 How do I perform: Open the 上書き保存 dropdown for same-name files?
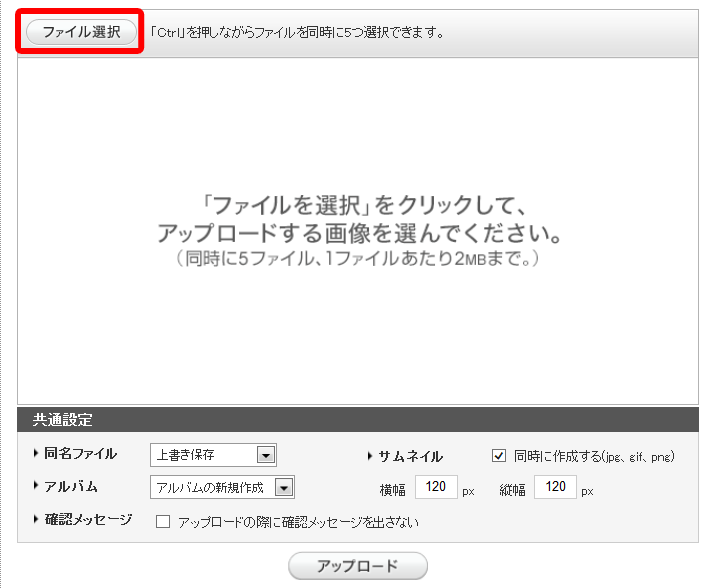(x=213, y=456)
